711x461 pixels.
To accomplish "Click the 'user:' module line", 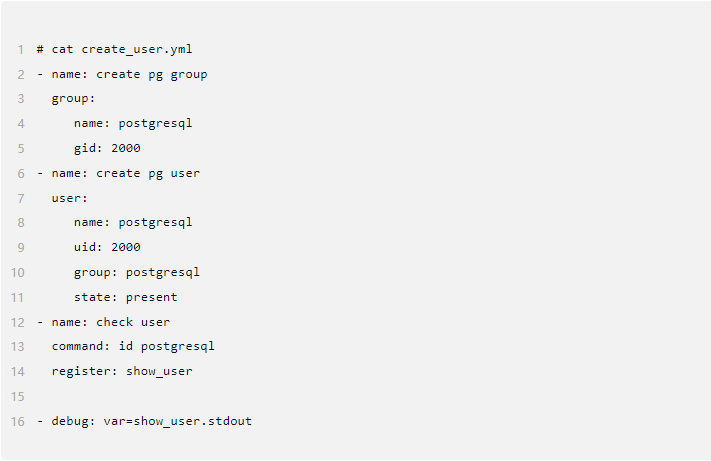I will (70, 198).
